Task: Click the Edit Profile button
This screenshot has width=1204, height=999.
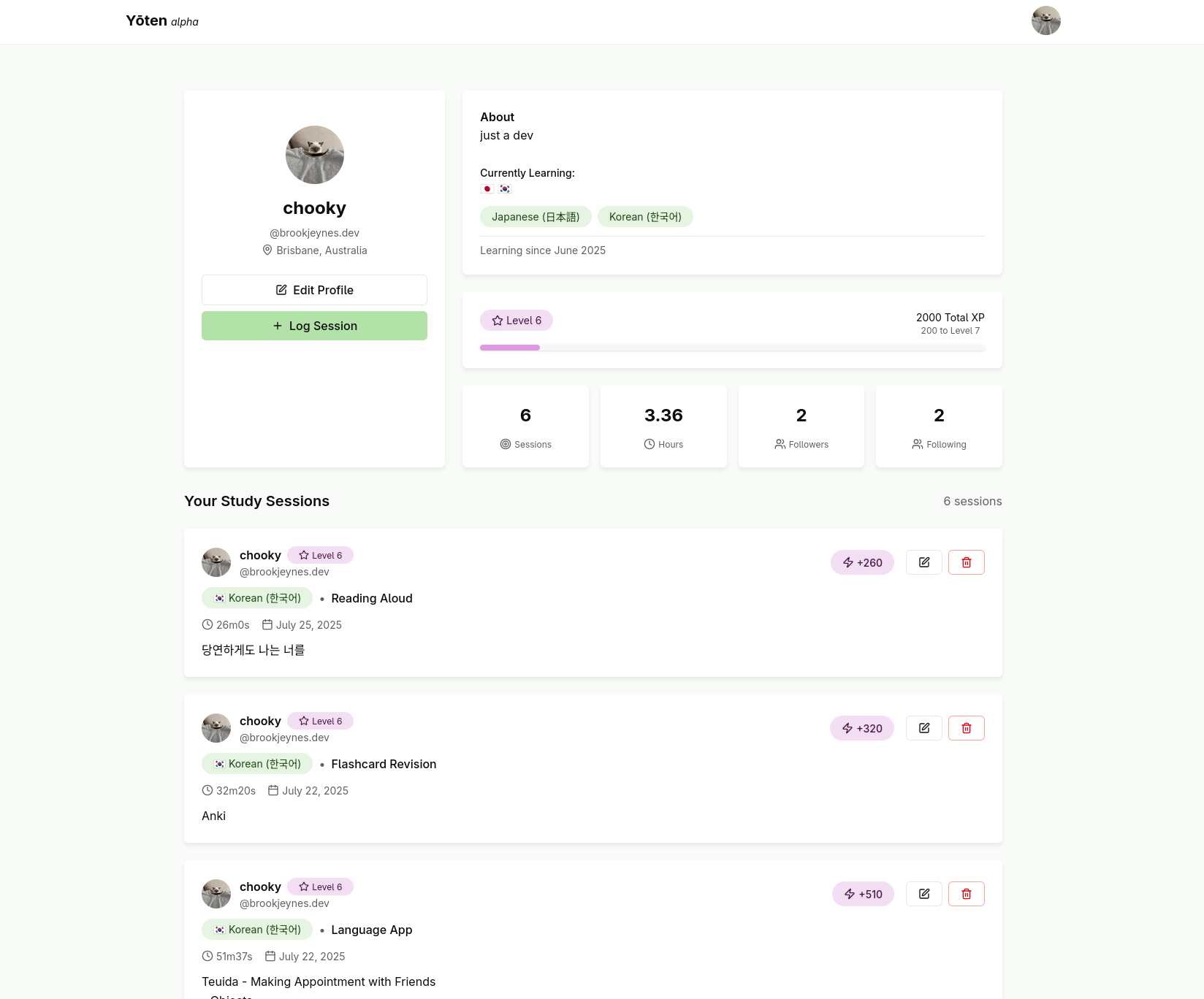Action: (x=314, y=290)
